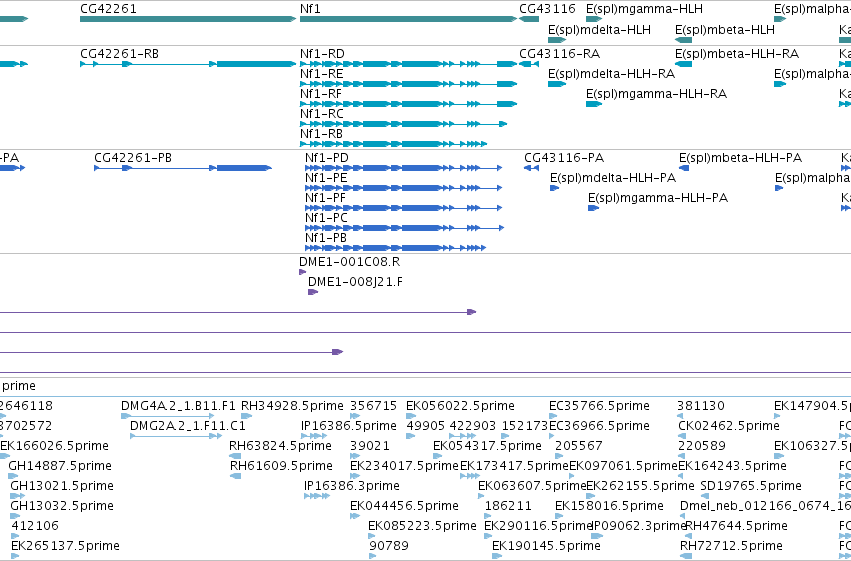Viewport: 851px width, 561px height.
Task: Click feature 186211
Action: click(x=488, y=517)
